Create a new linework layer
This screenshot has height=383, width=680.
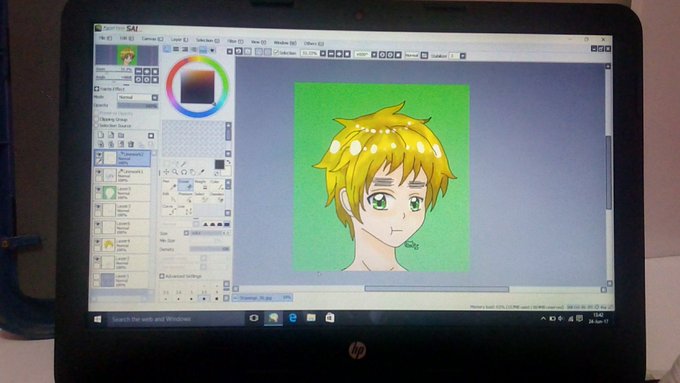[x=111, y=135]
